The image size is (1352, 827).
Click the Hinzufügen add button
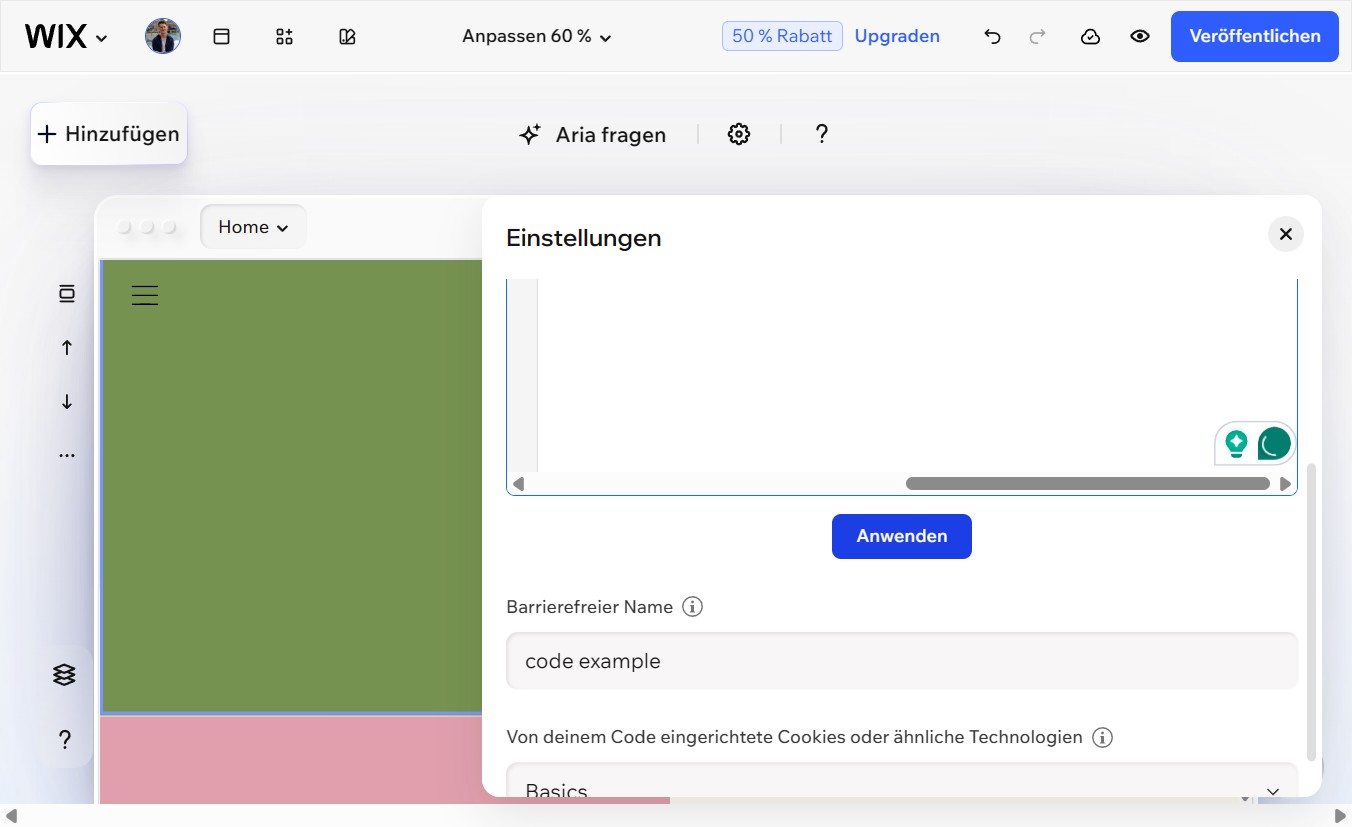tap(109, 134)
